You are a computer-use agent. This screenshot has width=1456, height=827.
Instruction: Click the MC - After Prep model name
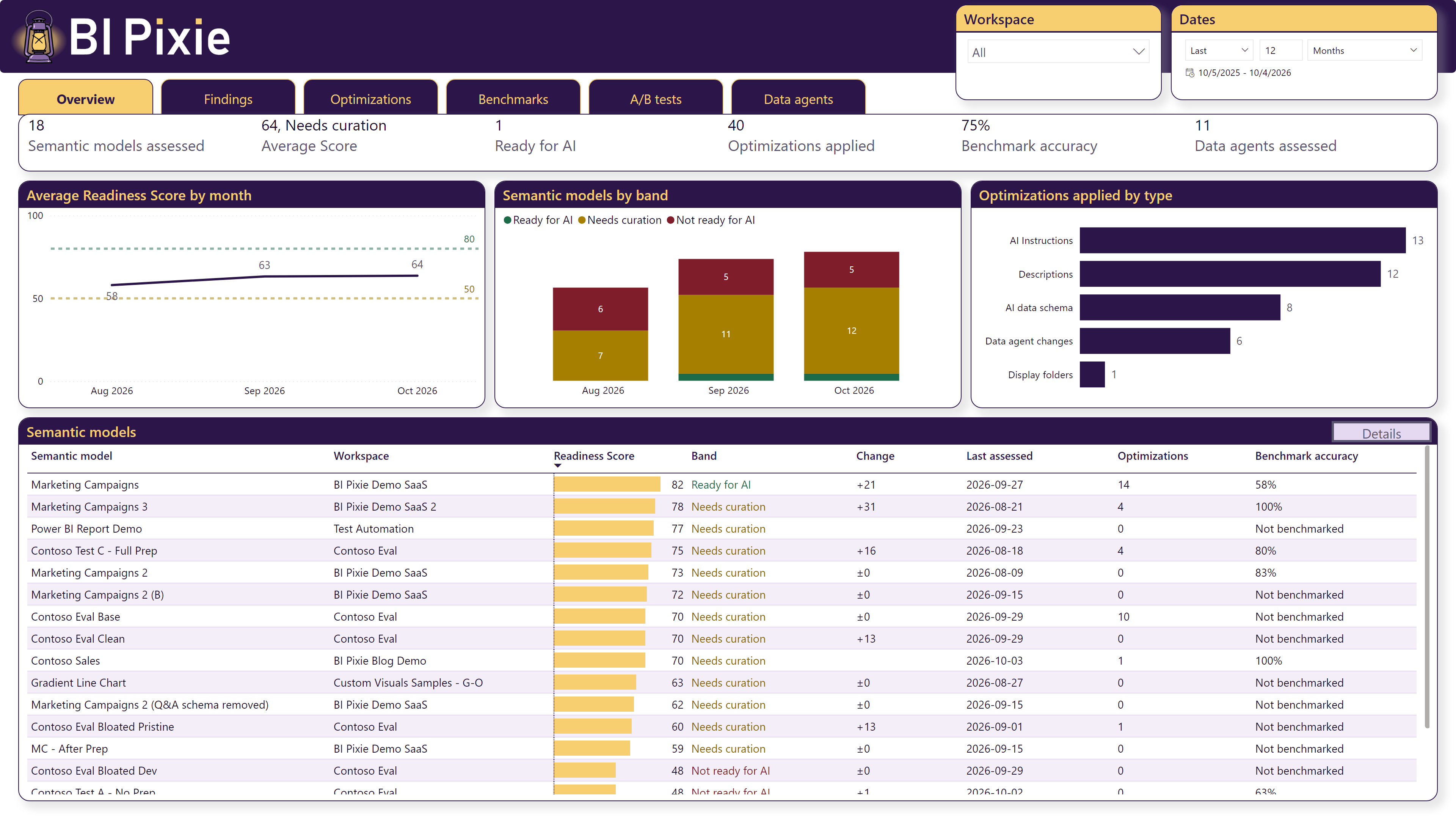(69, 748)
